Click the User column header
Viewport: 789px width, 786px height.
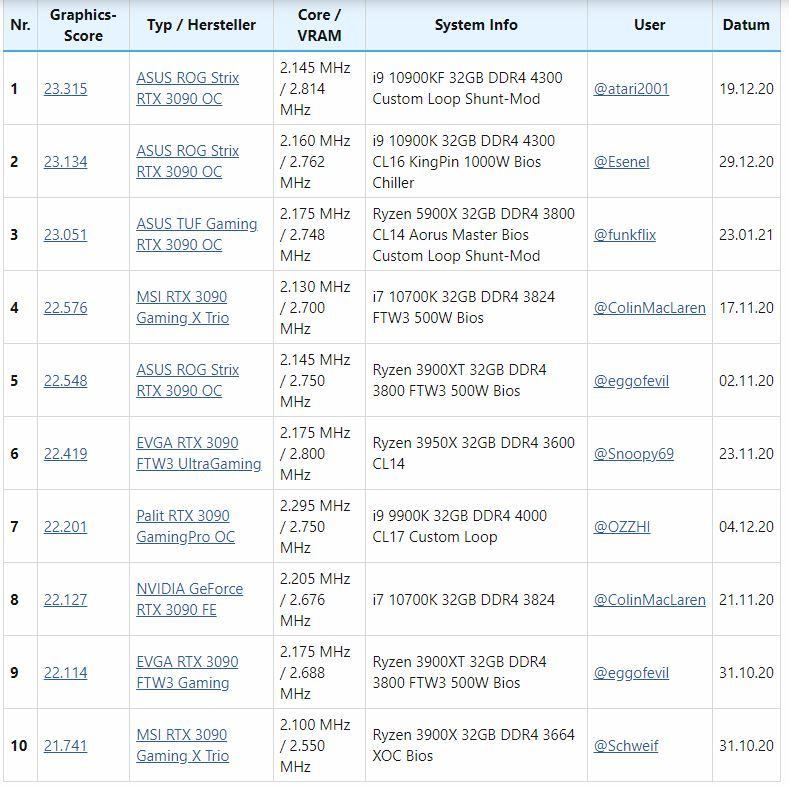650,25
